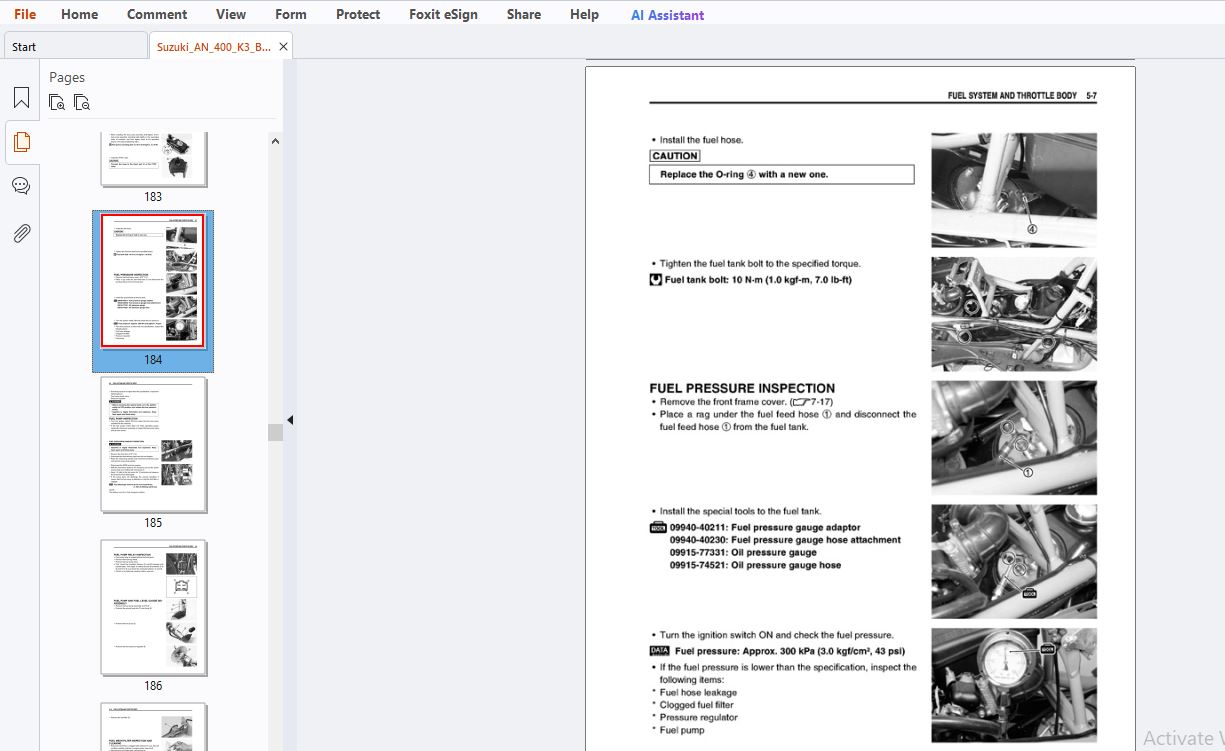1225x751 pixels.
Task: Jump to page 186 thumbnail
Action: [x=153, y=607]
